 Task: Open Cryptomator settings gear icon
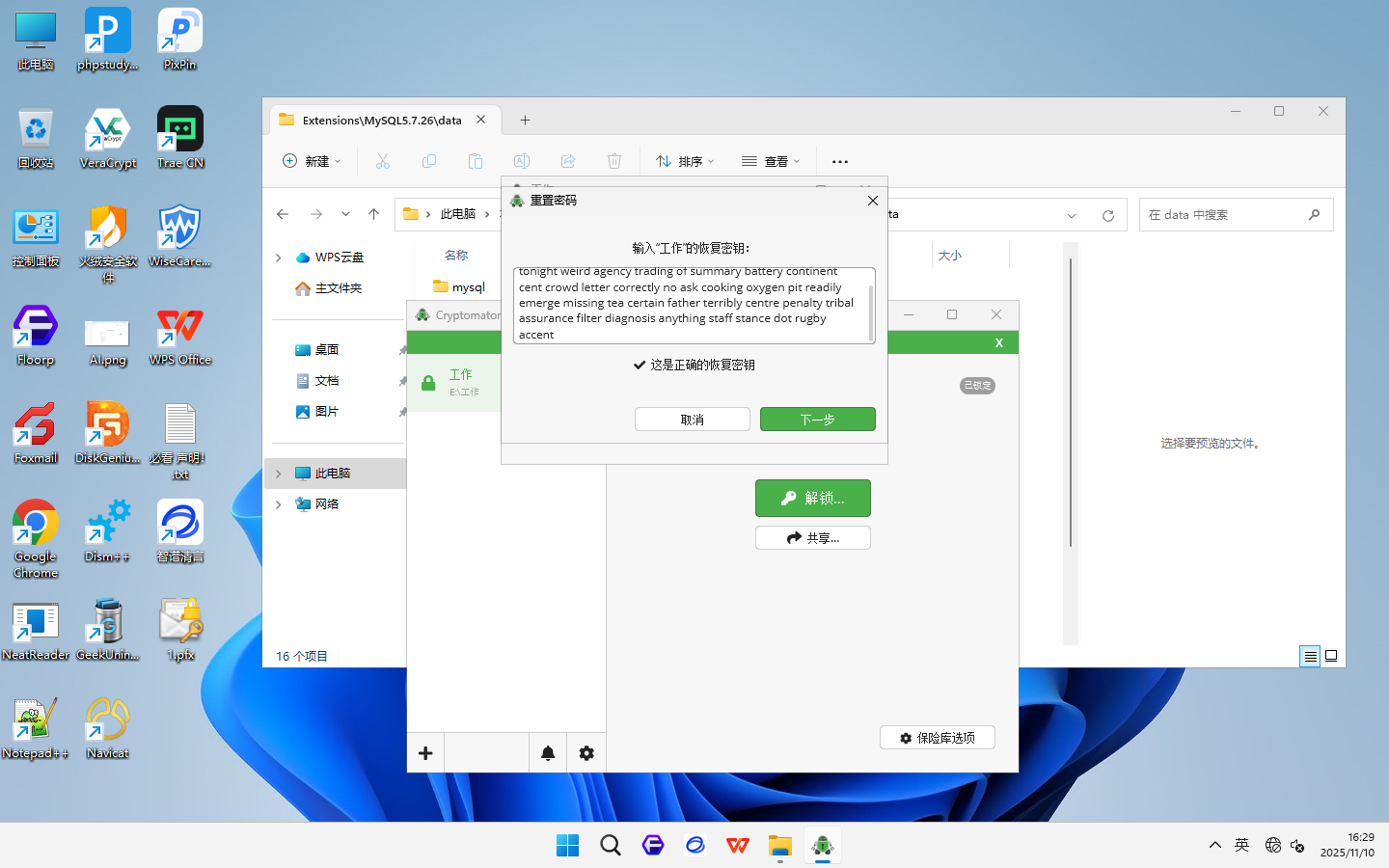pyautogui.click(x=586, y=753)
